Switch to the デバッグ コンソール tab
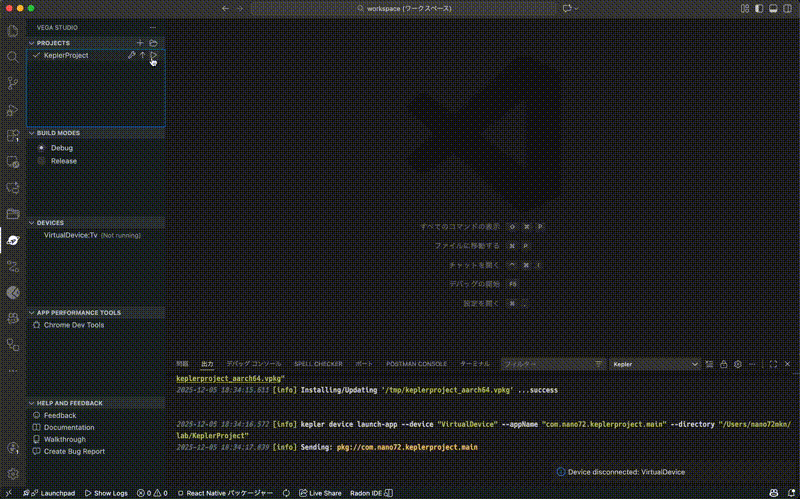 pyautogui.click(x=254, y=364)
